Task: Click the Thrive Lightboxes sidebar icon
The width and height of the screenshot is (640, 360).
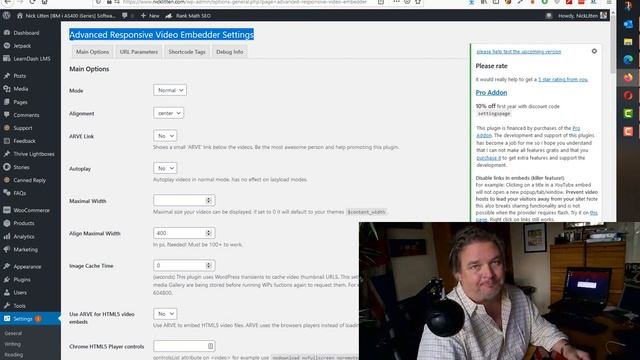Action: [7, 154]
